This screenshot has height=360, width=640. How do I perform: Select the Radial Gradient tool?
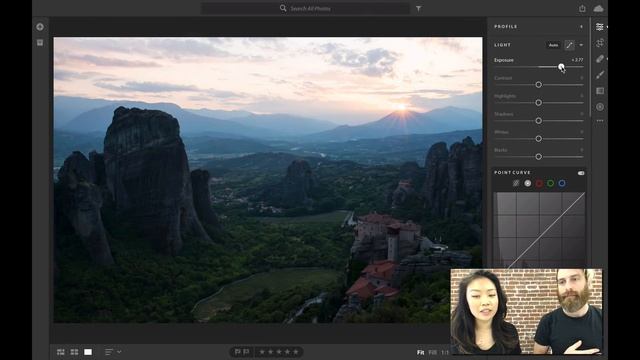600,107
